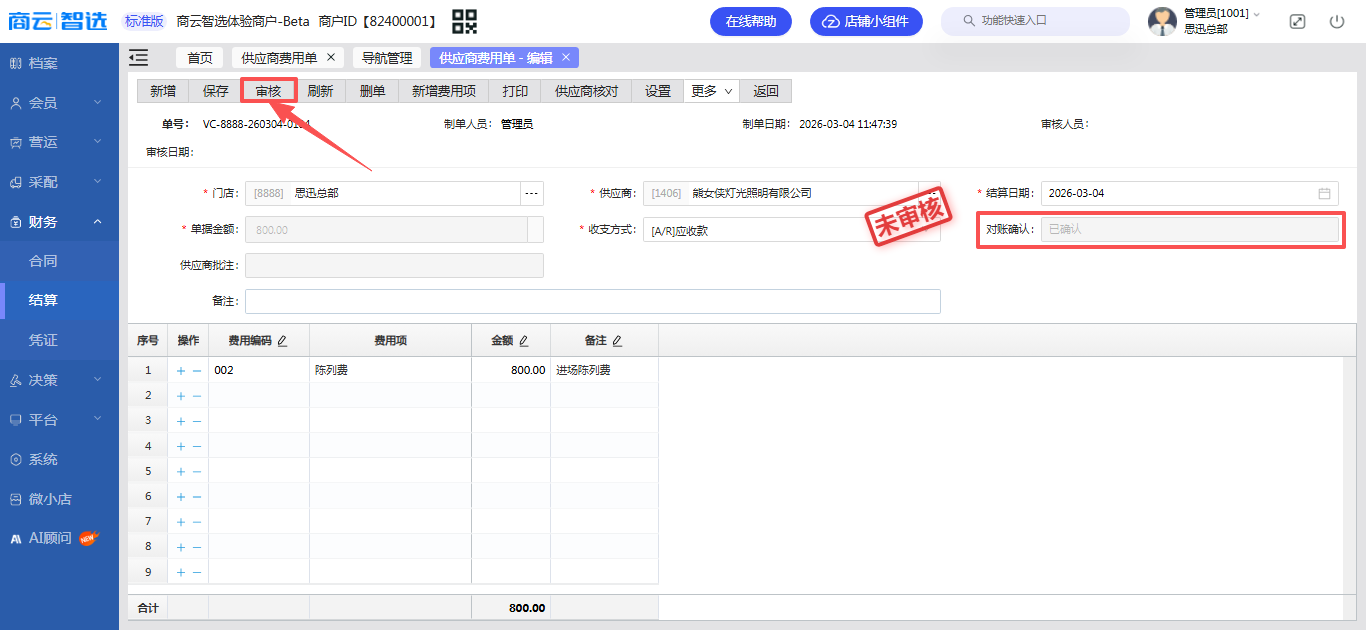Close the 供应商费用单 tab

pos(331,57)
